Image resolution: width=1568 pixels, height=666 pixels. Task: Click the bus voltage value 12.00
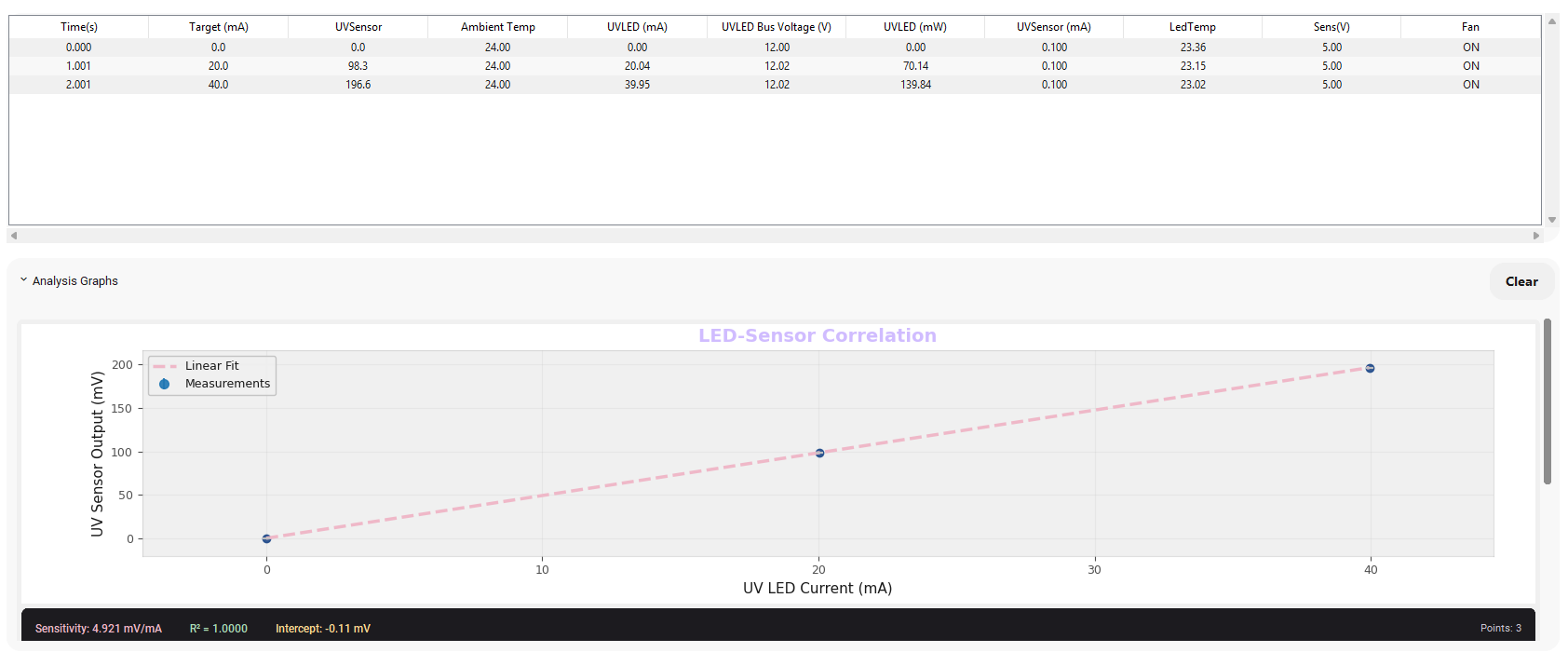pyautogui.click(x=777, y=48)
